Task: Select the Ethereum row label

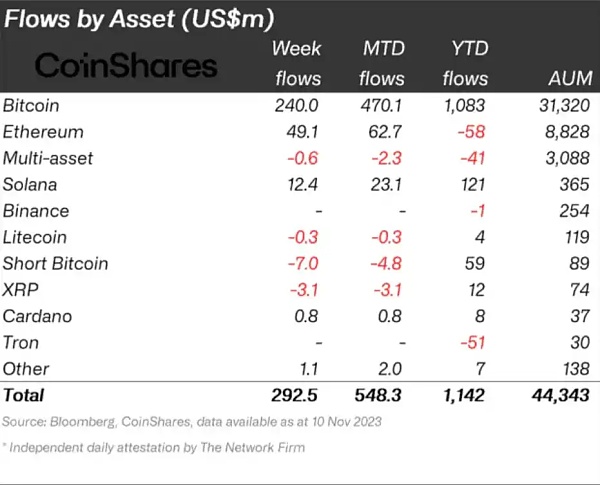Action: pyautogui.click(x=43, y=131)
